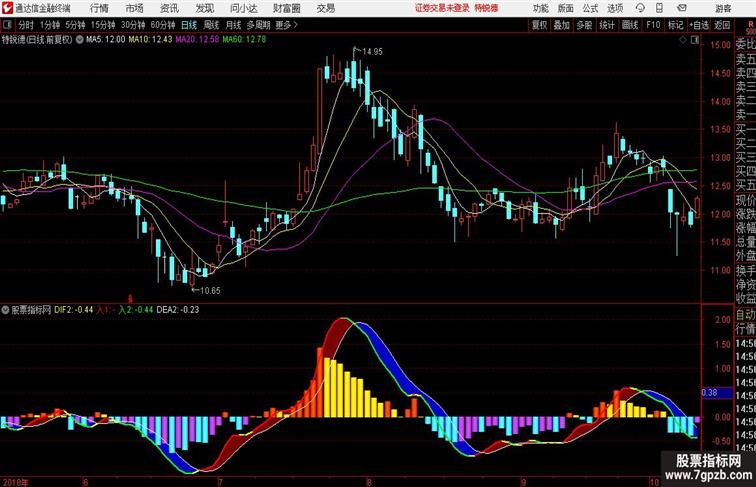The image size is (756, 487).
Task: Open the 市场 menu
Action: click(135, 8)
